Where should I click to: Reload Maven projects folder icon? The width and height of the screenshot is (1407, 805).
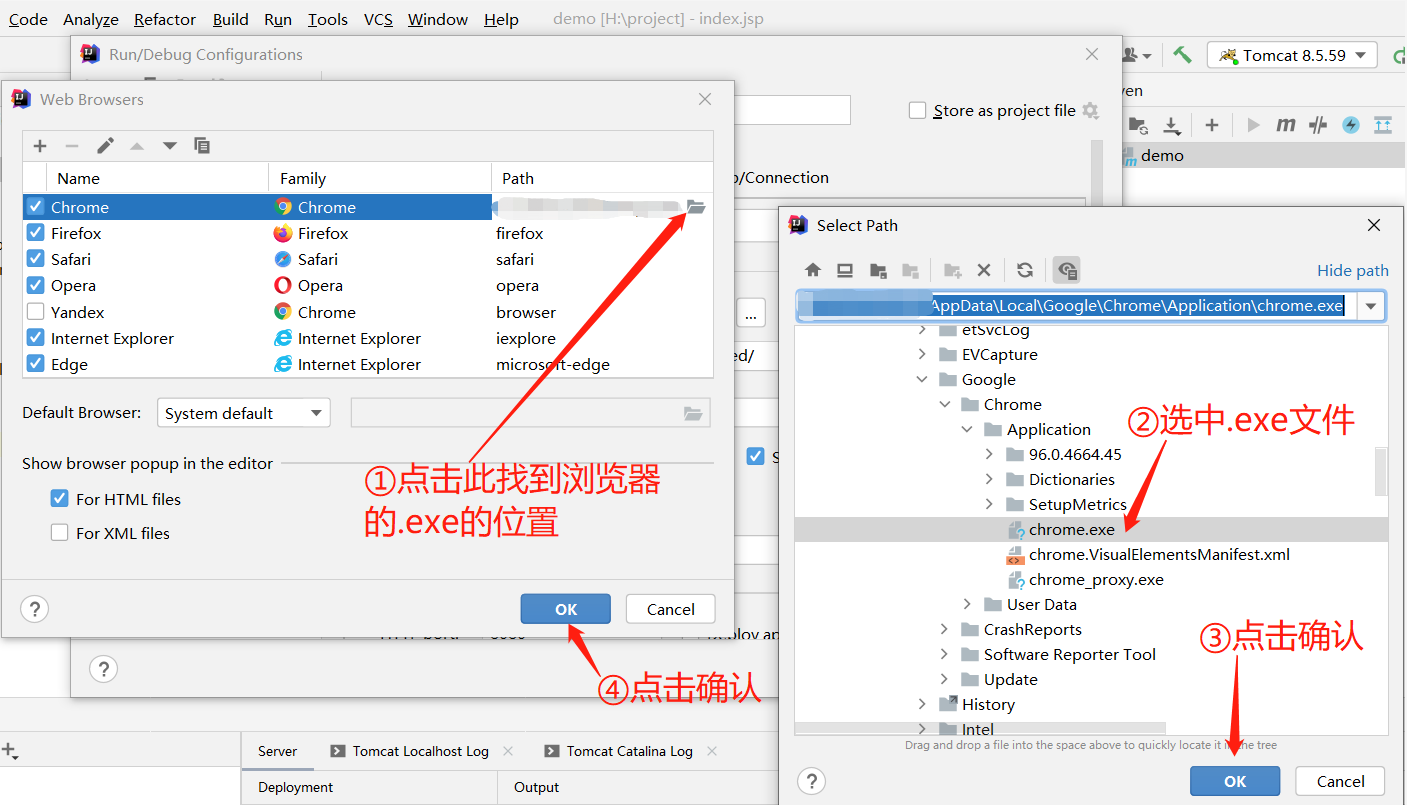pyautogui.click(x=1138, y=125)
